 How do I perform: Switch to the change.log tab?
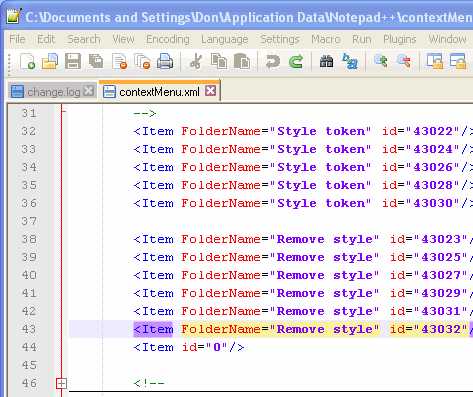(x=54, y=92)
